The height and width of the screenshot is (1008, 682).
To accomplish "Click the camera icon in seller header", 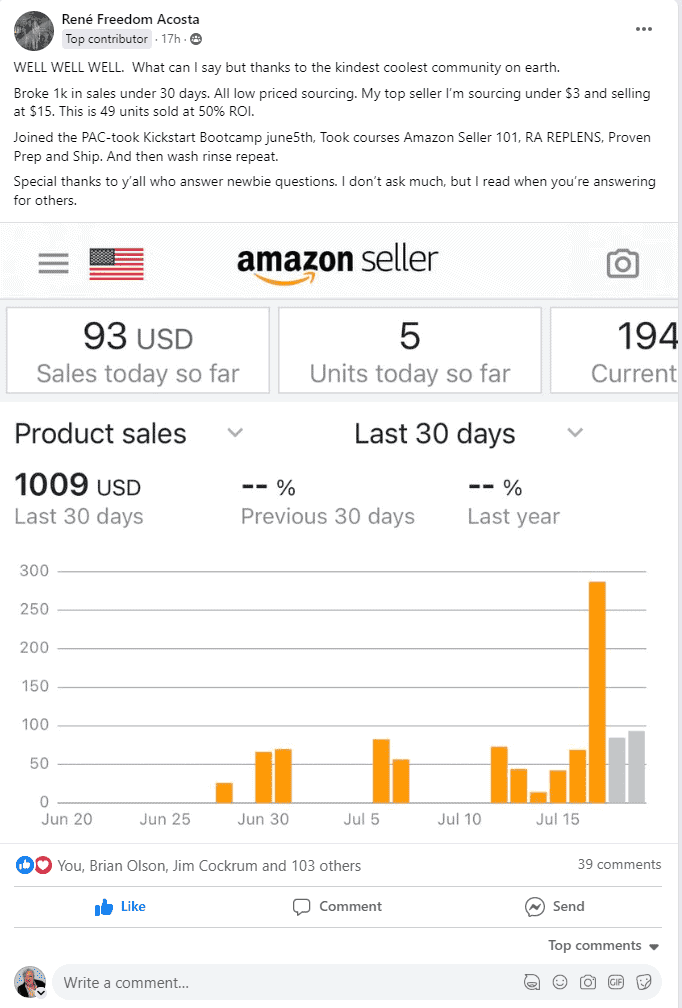I will pyautogui.click(x=622, y=263).
